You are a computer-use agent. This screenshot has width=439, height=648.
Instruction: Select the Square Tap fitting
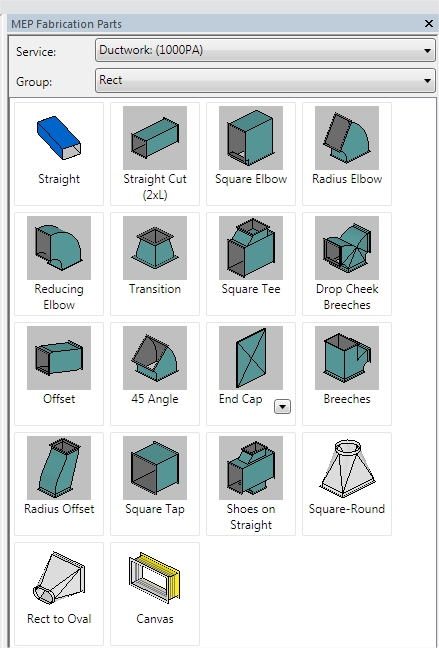coord(155,484)
